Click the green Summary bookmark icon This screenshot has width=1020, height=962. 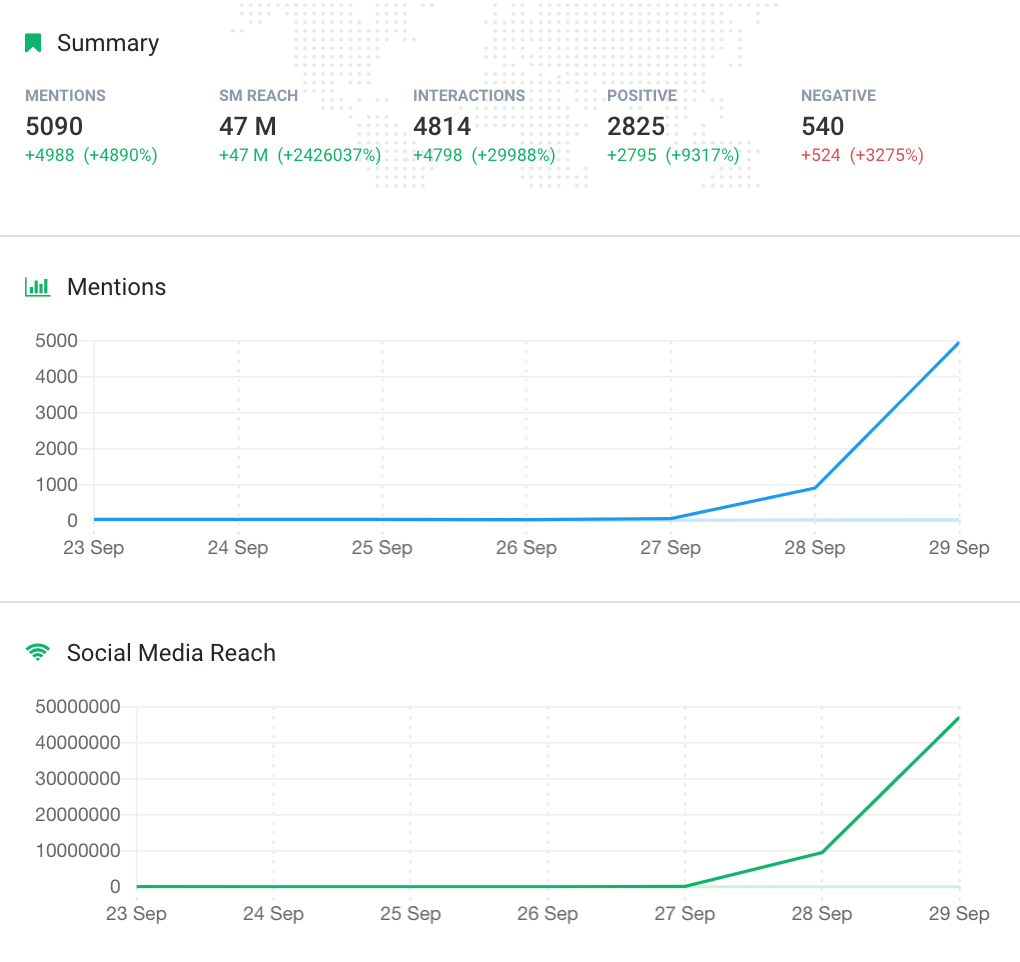point(33,43)
